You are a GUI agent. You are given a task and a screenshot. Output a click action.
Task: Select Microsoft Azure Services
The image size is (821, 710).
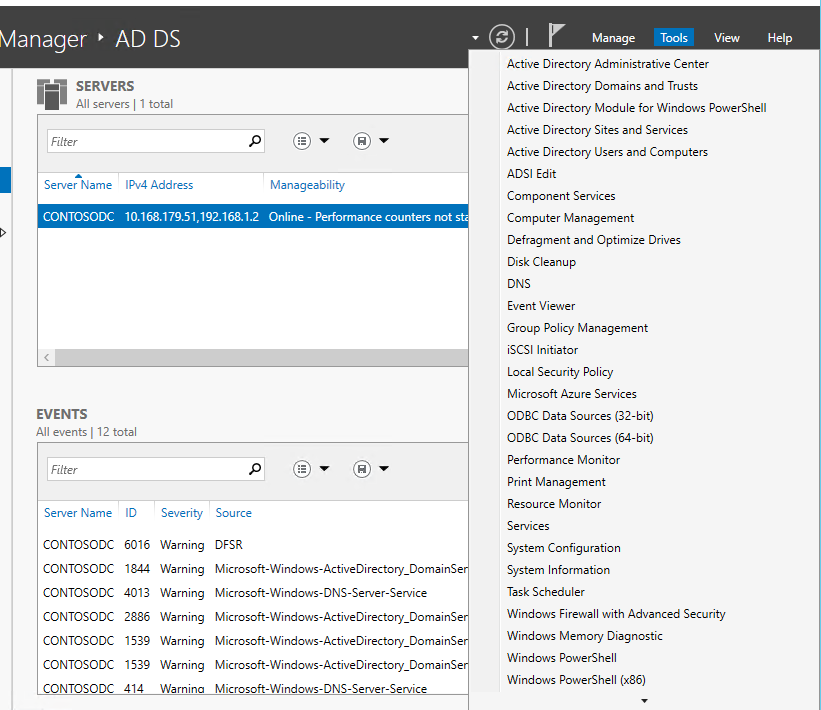click(571, 394)
